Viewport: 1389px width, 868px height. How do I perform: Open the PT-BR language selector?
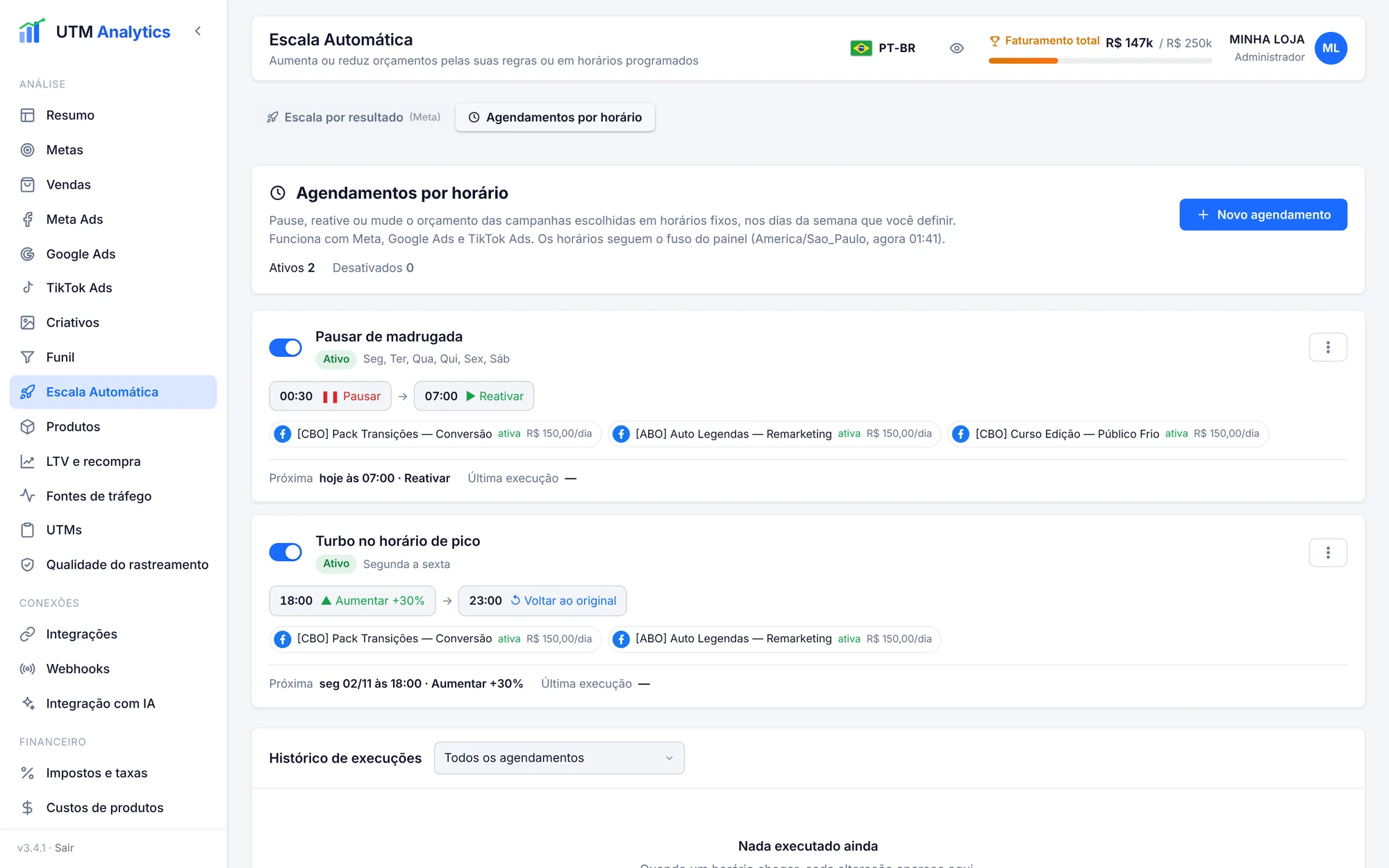coord(883,48)
